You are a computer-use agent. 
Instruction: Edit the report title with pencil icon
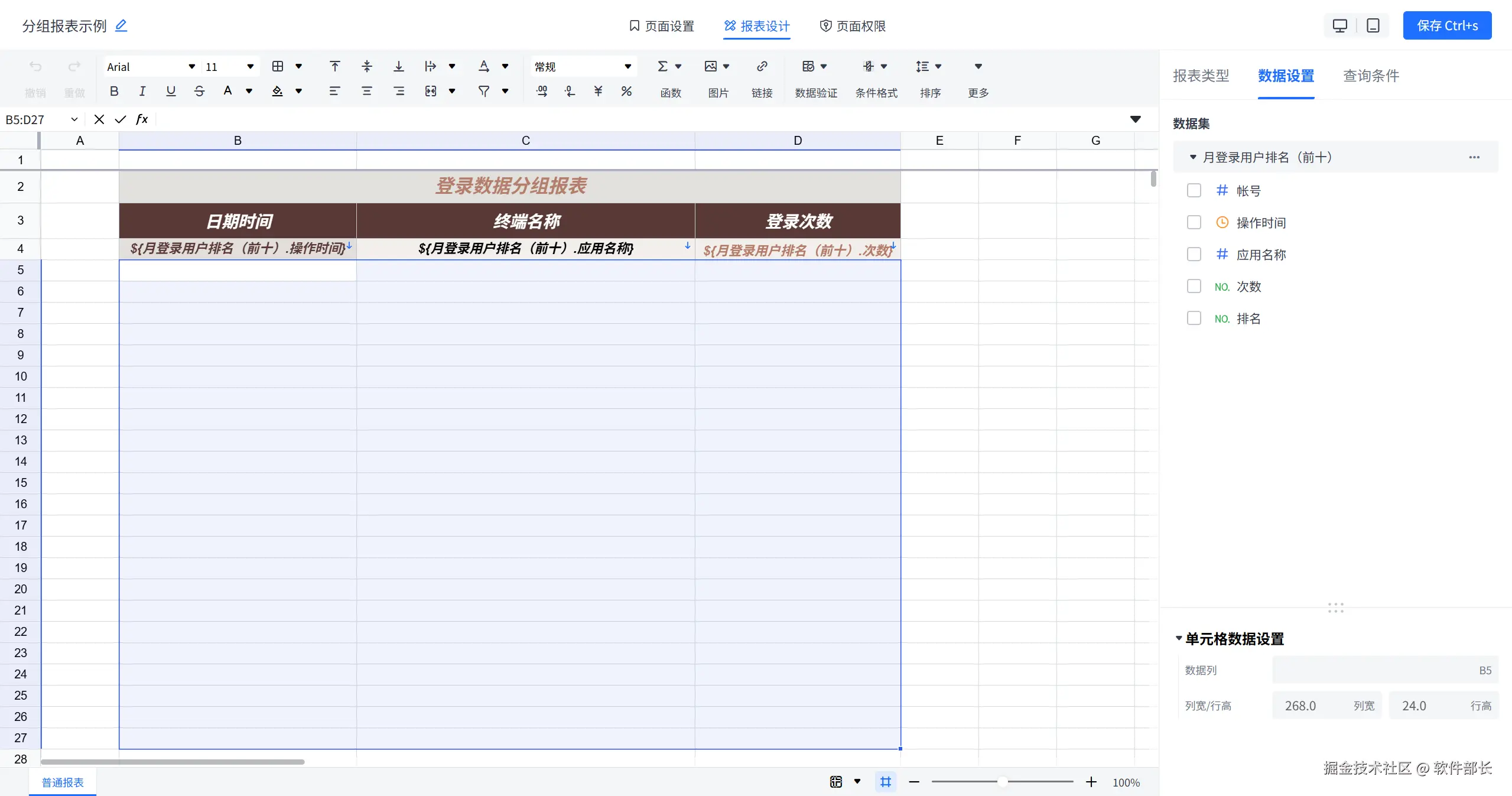tap(121, 25)
